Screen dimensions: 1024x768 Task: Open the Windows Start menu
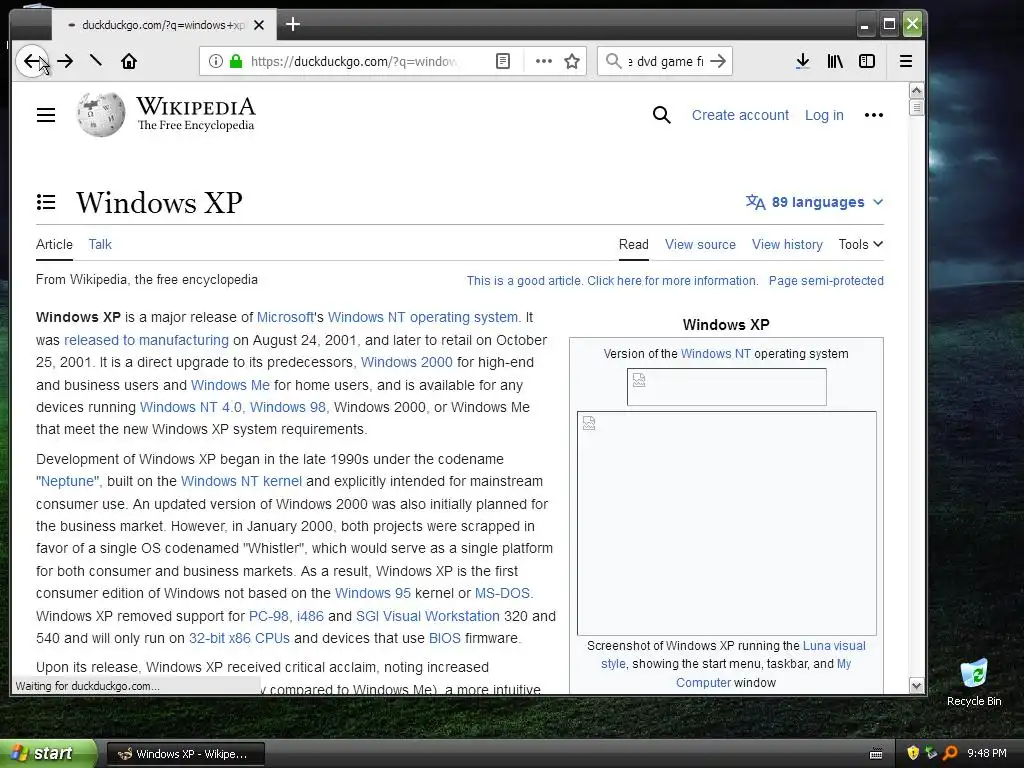pyautogui.click(x=47, y=754)
